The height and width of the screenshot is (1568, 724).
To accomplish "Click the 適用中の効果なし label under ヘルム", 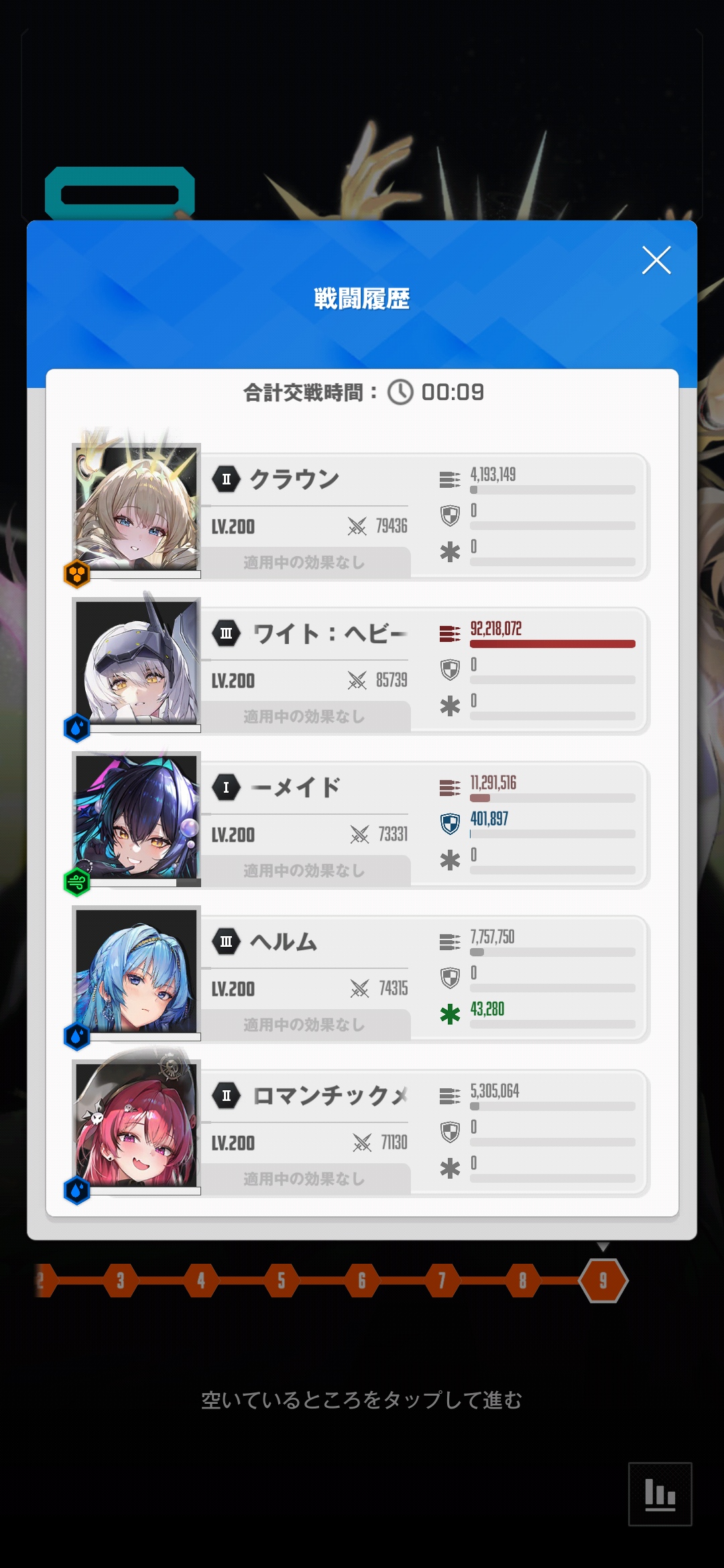I will pos(304,1025).
